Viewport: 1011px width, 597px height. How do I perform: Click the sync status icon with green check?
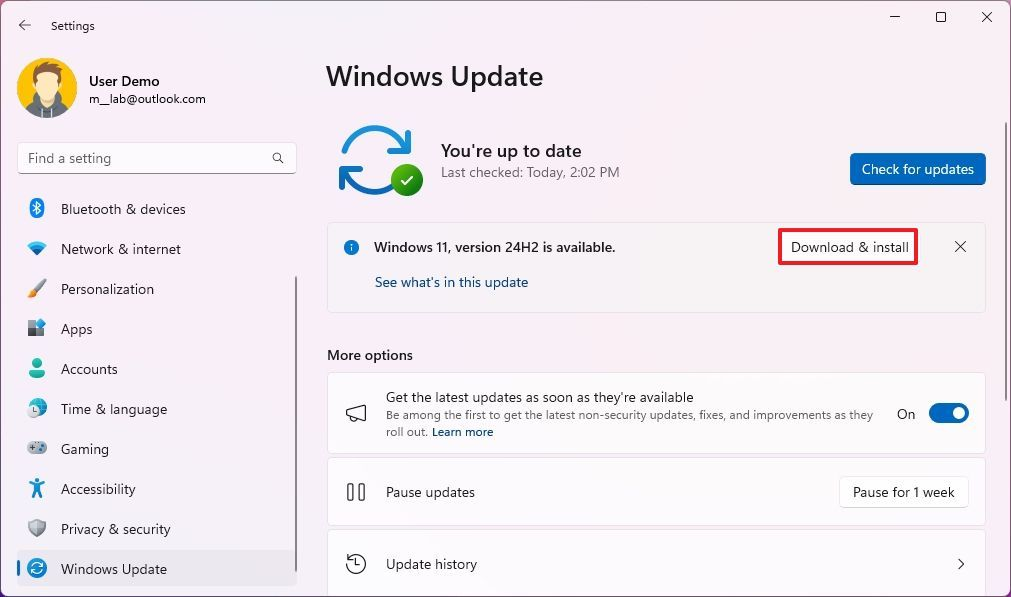tap(380, 161)
